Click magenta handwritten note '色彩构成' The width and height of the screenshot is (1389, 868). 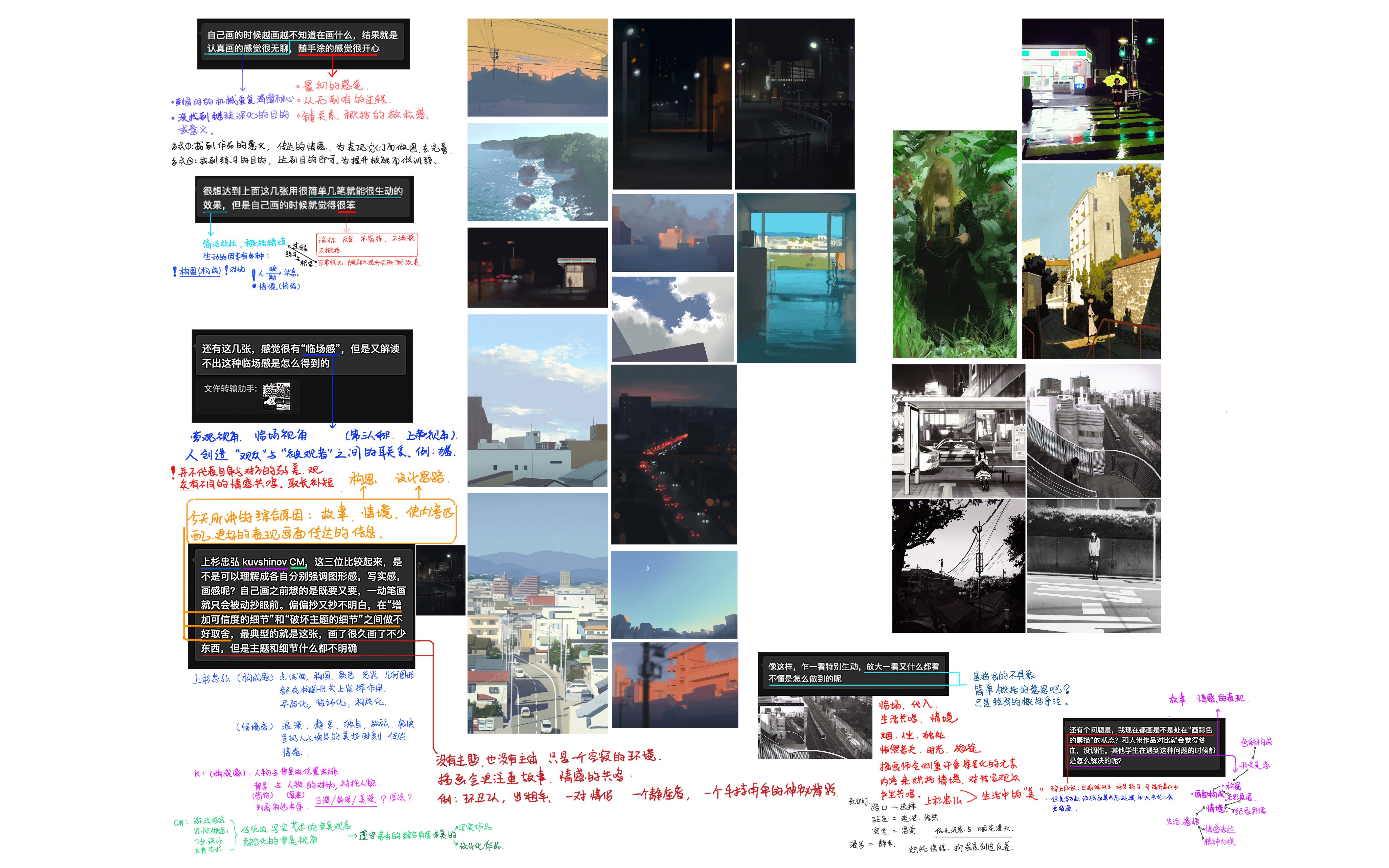tap(1256, 742)
